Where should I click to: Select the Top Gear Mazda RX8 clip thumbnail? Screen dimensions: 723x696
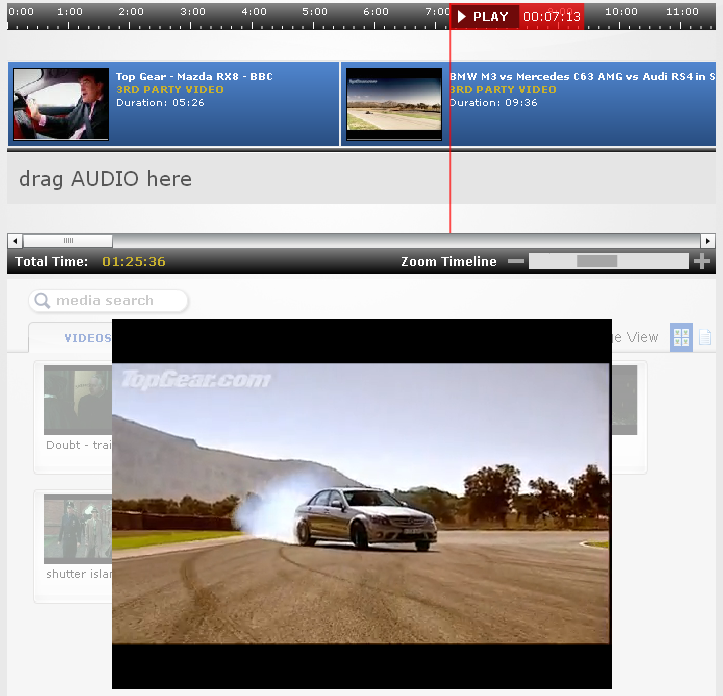click(x=61, y=104)
